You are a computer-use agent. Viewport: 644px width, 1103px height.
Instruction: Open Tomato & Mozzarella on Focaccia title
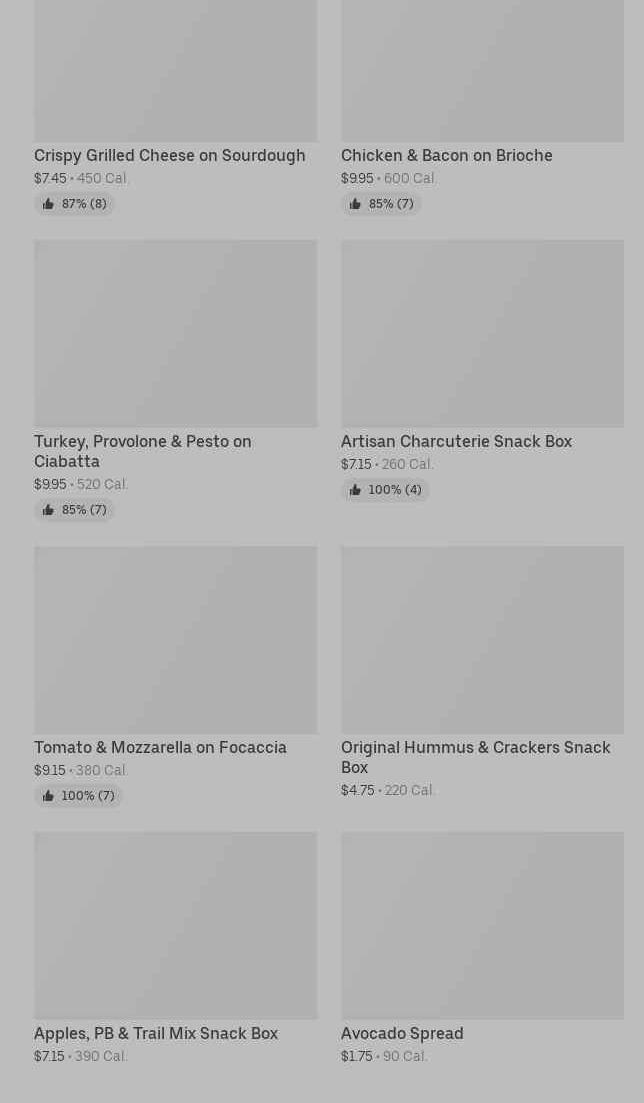click(x=160, y=748)
